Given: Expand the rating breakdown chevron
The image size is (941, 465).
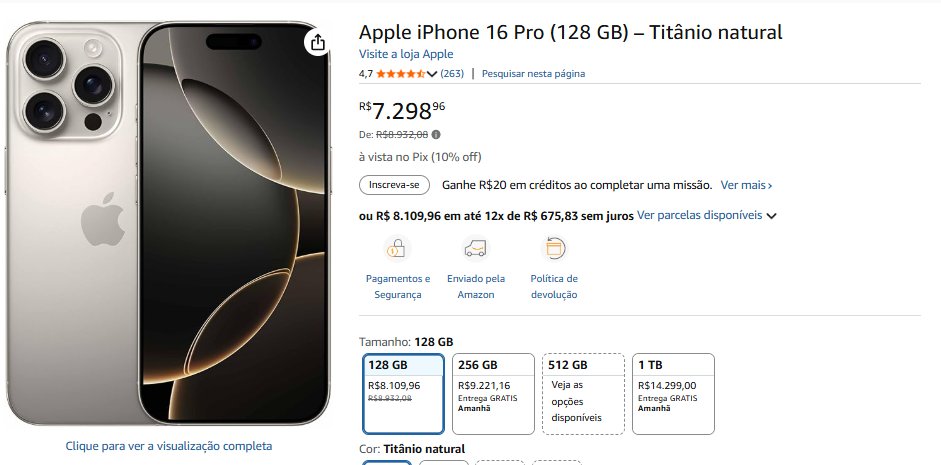Looking at the screenshot, I should [x=432, y=74].
